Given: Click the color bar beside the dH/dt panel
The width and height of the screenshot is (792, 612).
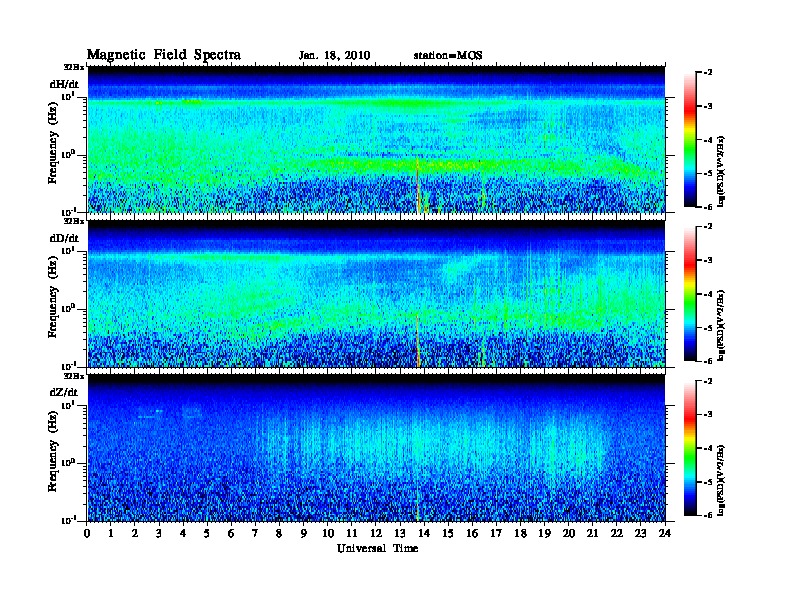Looking at the screenshot, I should 690,139.
